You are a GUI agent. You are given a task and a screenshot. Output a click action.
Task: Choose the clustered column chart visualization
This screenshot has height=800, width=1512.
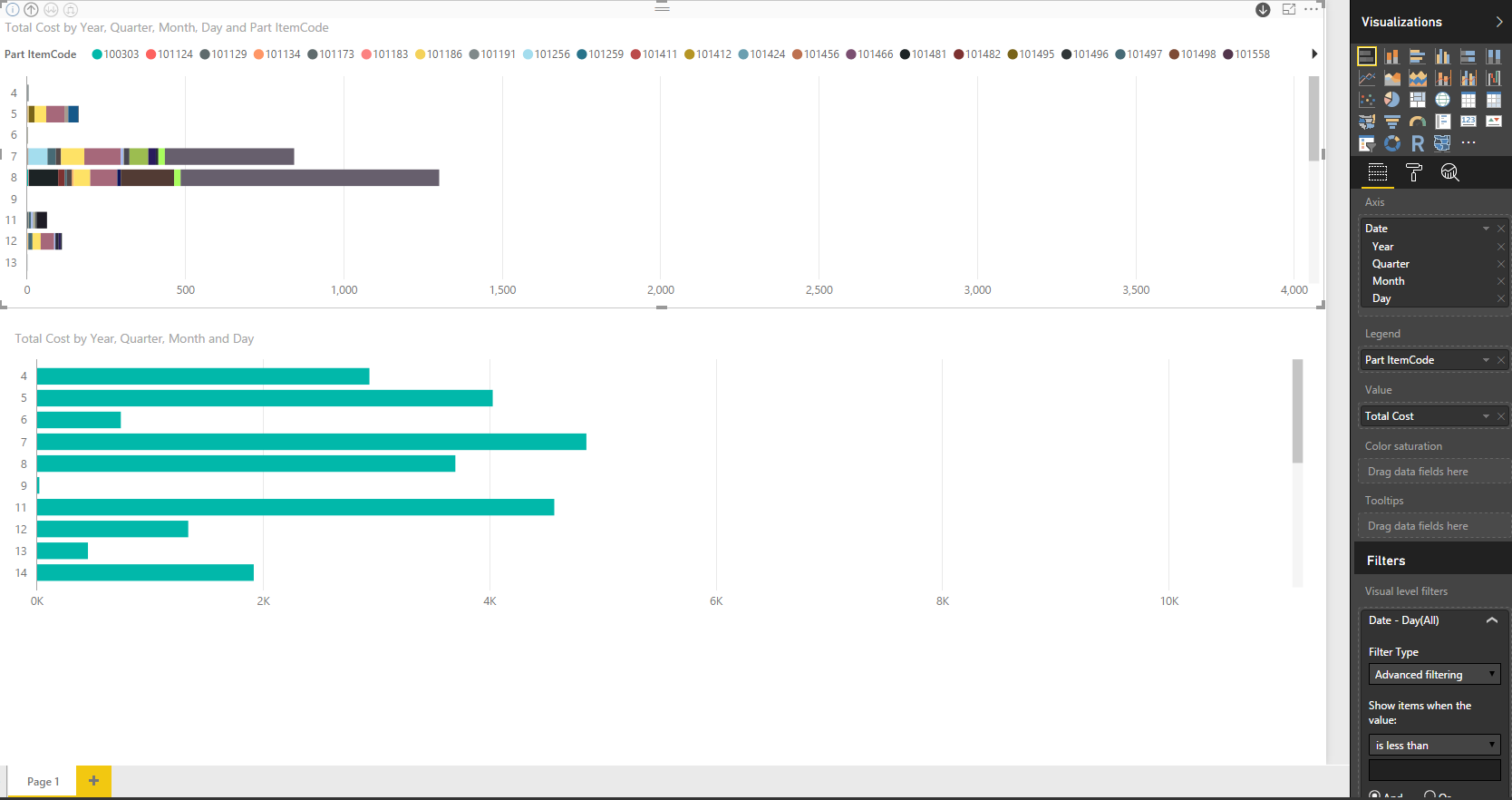1443,56
